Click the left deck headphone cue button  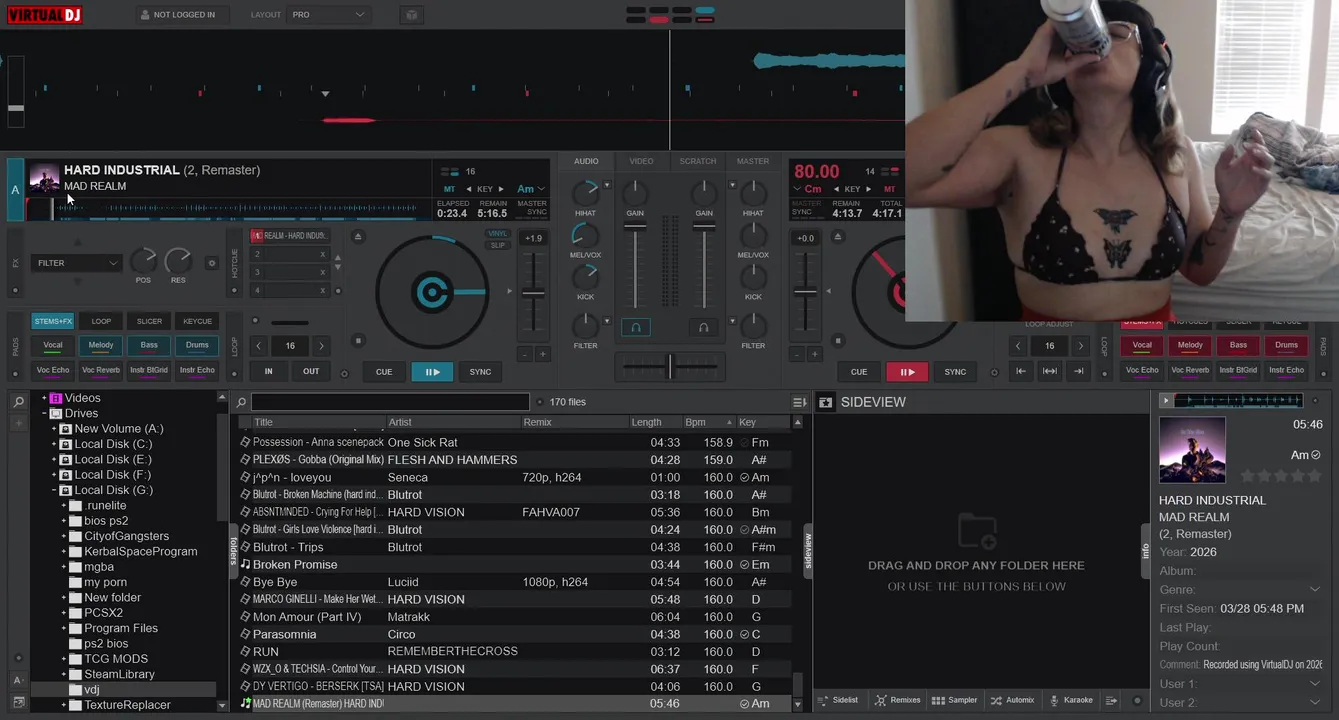click(635, 327)
